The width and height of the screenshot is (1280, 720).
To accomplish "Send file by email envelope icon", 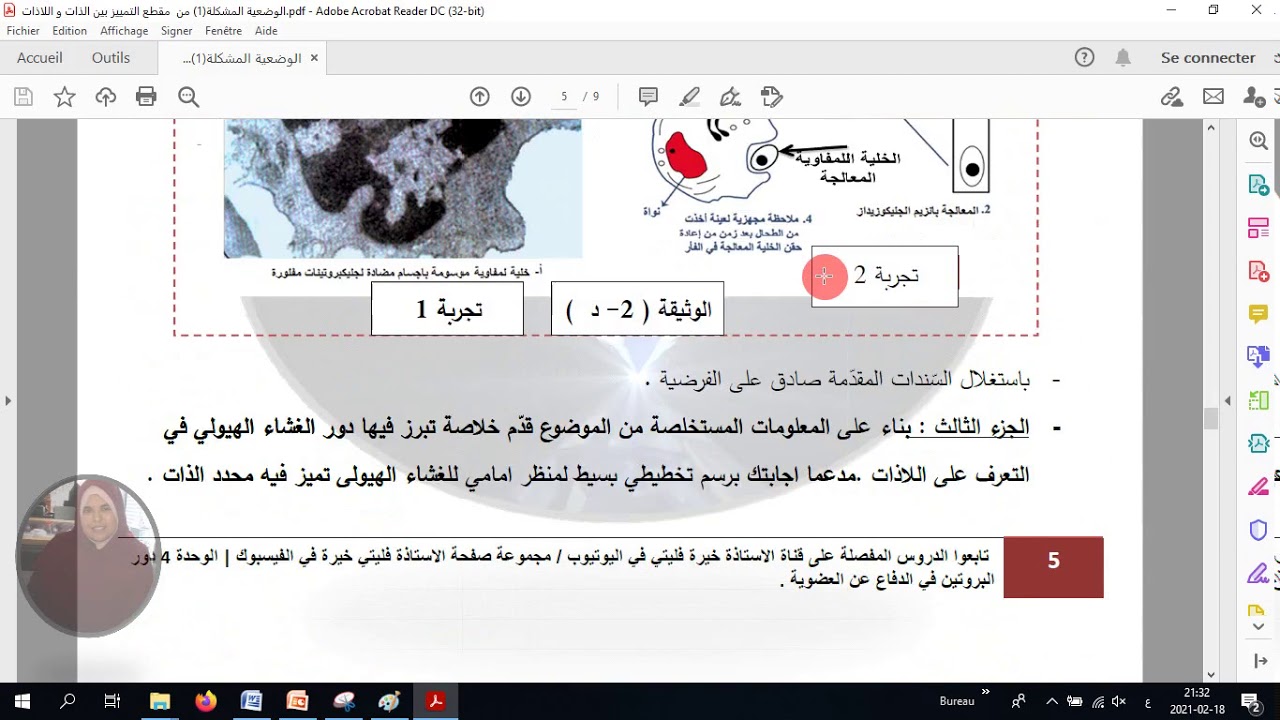I will tap(1213, 97).
